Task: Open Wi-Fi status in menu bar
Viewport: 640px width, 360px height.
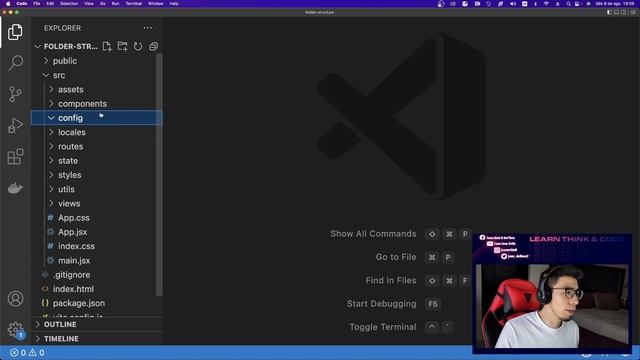Action: 546,4
